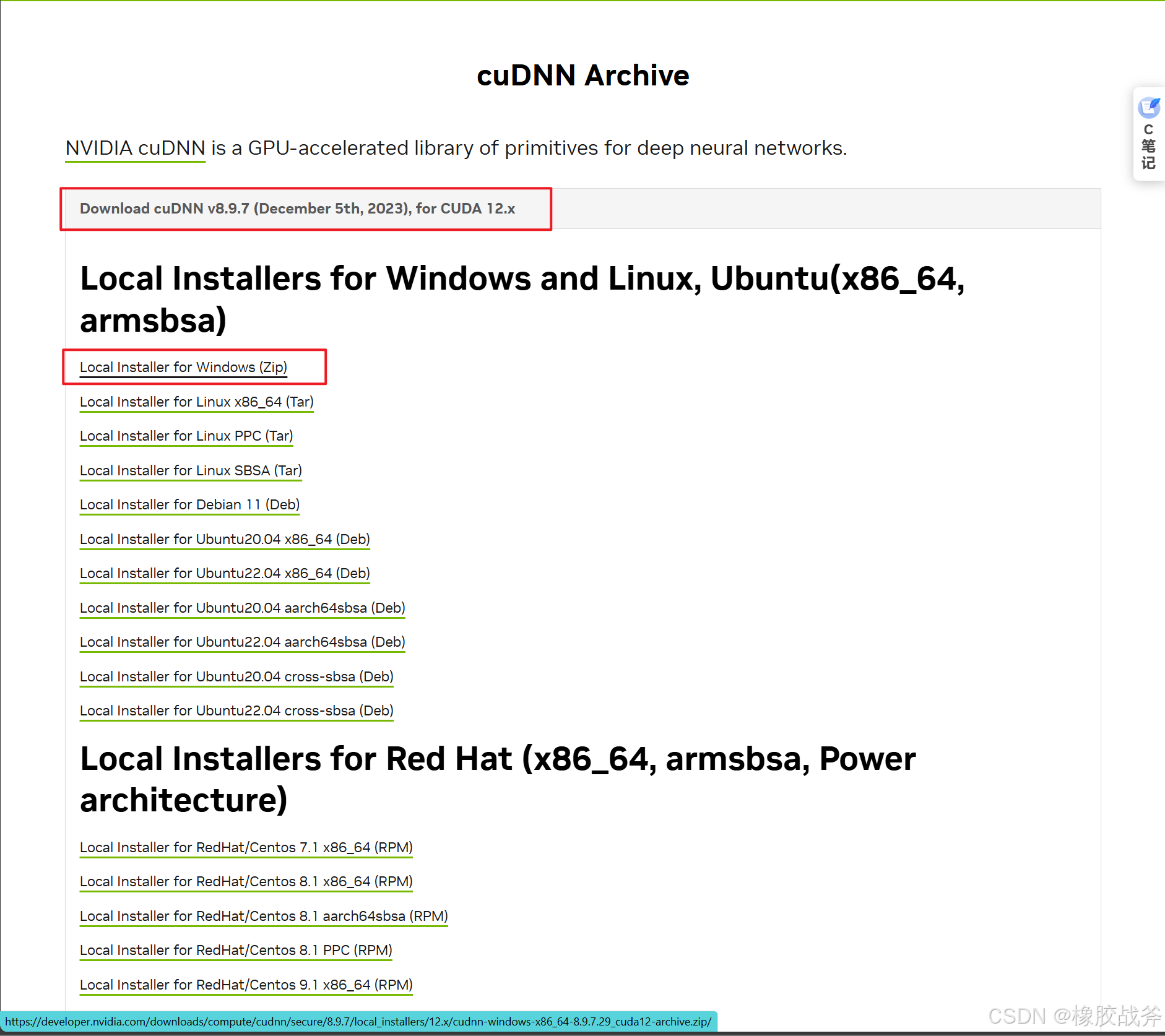Image resolution: width=1165 pixels, height=1036 pixels.
Task: Download Local Installer for Linux SBSA (Tar)
Action: (191, 470)
